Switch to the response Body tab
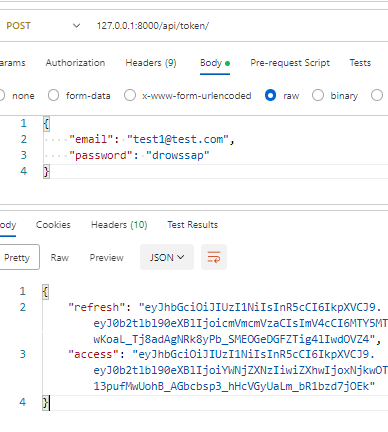Viewport: 388px width, 432px height. point(8,225)
